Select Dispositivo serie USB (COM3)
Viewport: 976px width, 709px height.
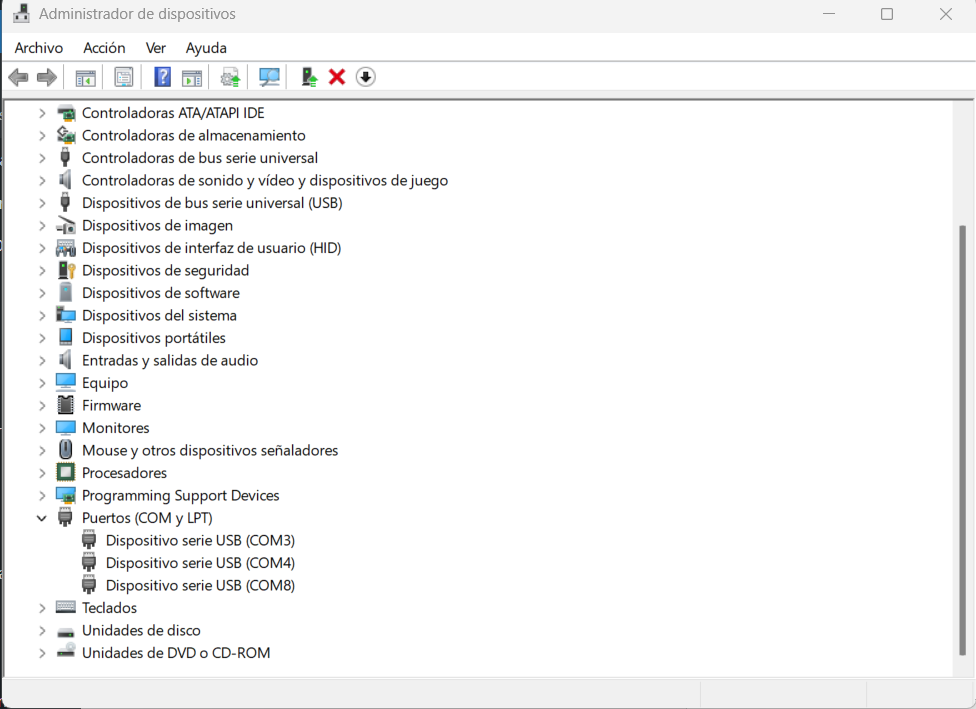click(x=200, y=540)
